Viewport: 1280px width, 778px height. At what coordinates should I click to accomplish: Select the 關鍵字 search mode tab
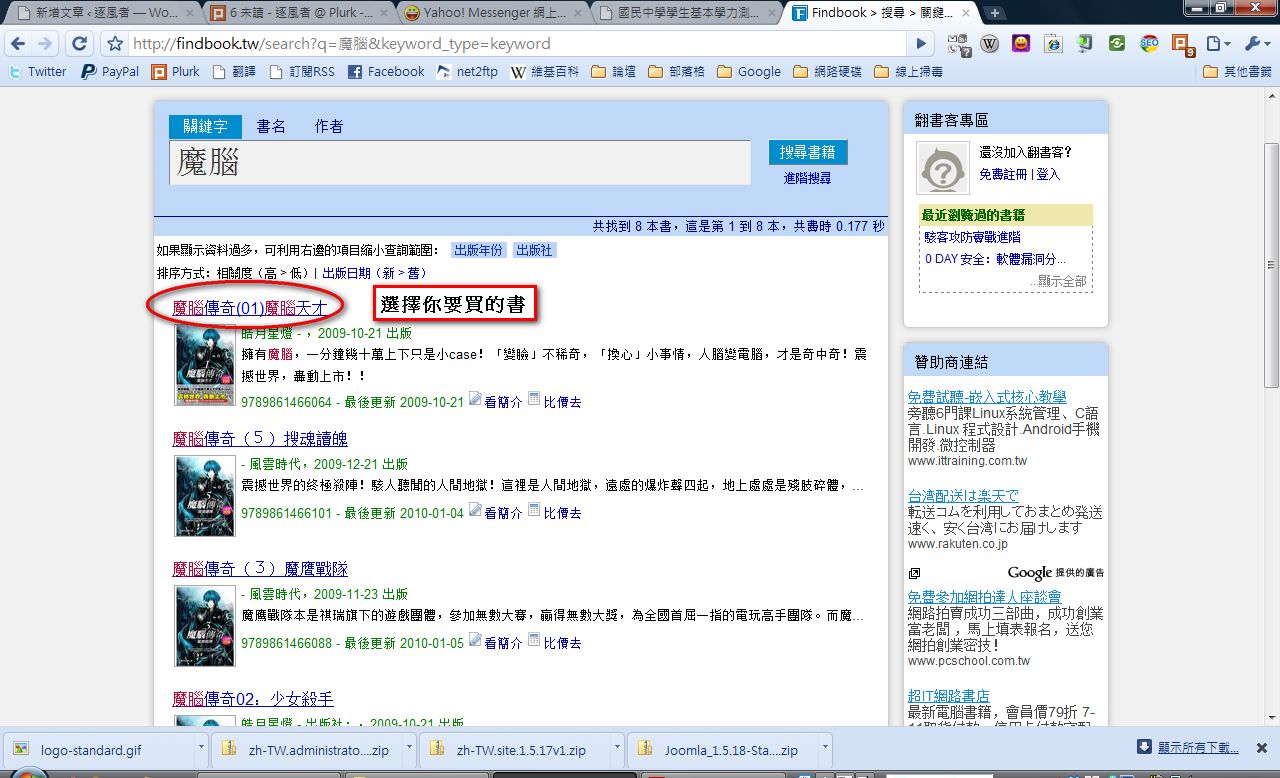pos(205,127)
